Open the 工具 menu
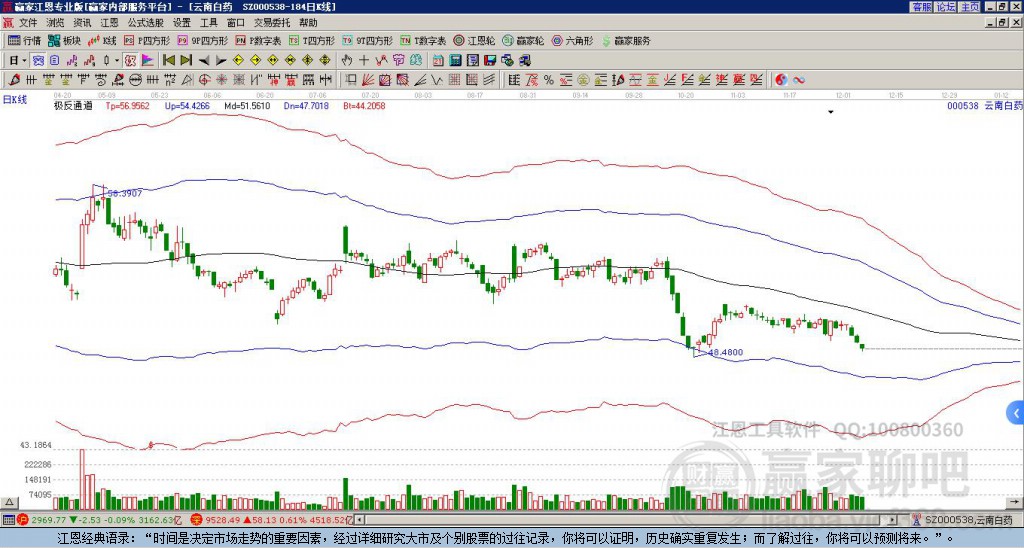The image size is (1024, 548). point(208,23)
